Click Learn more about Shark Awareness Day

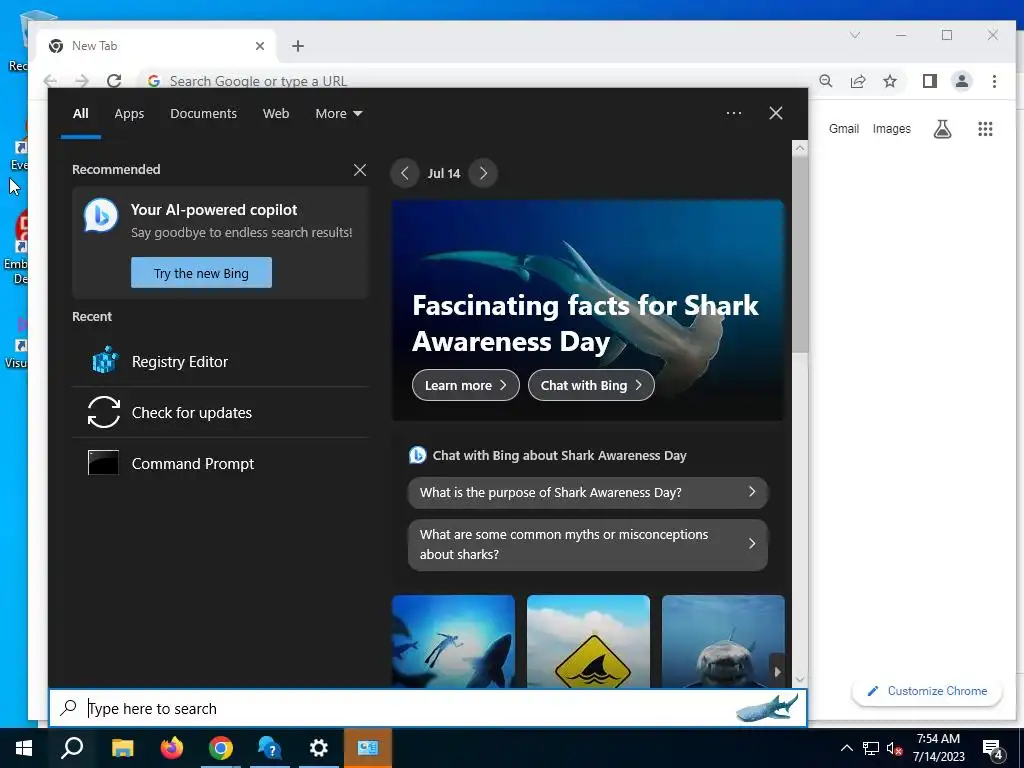pos(466,385)
